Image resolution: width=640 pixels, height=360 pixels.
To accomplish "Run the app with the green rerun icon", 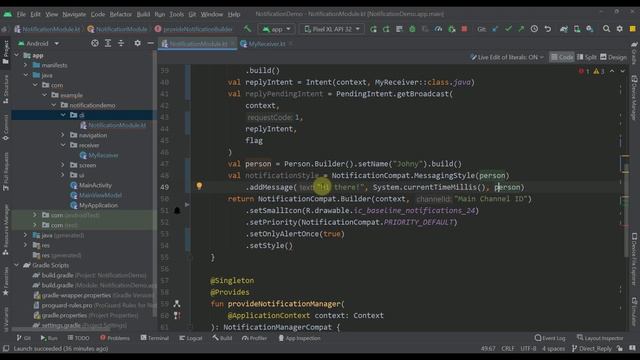I will point(373,29).
